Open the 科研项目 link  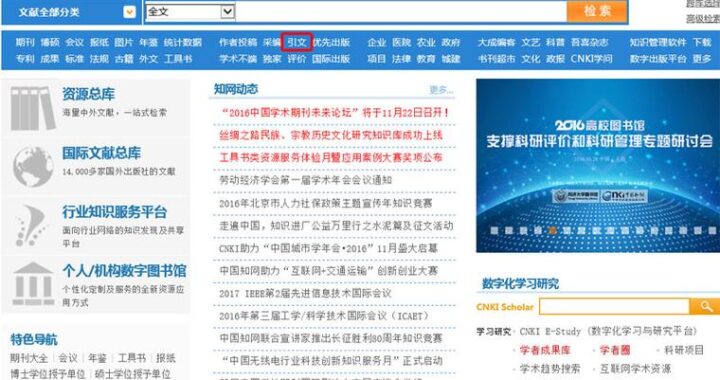click(684, 350)
